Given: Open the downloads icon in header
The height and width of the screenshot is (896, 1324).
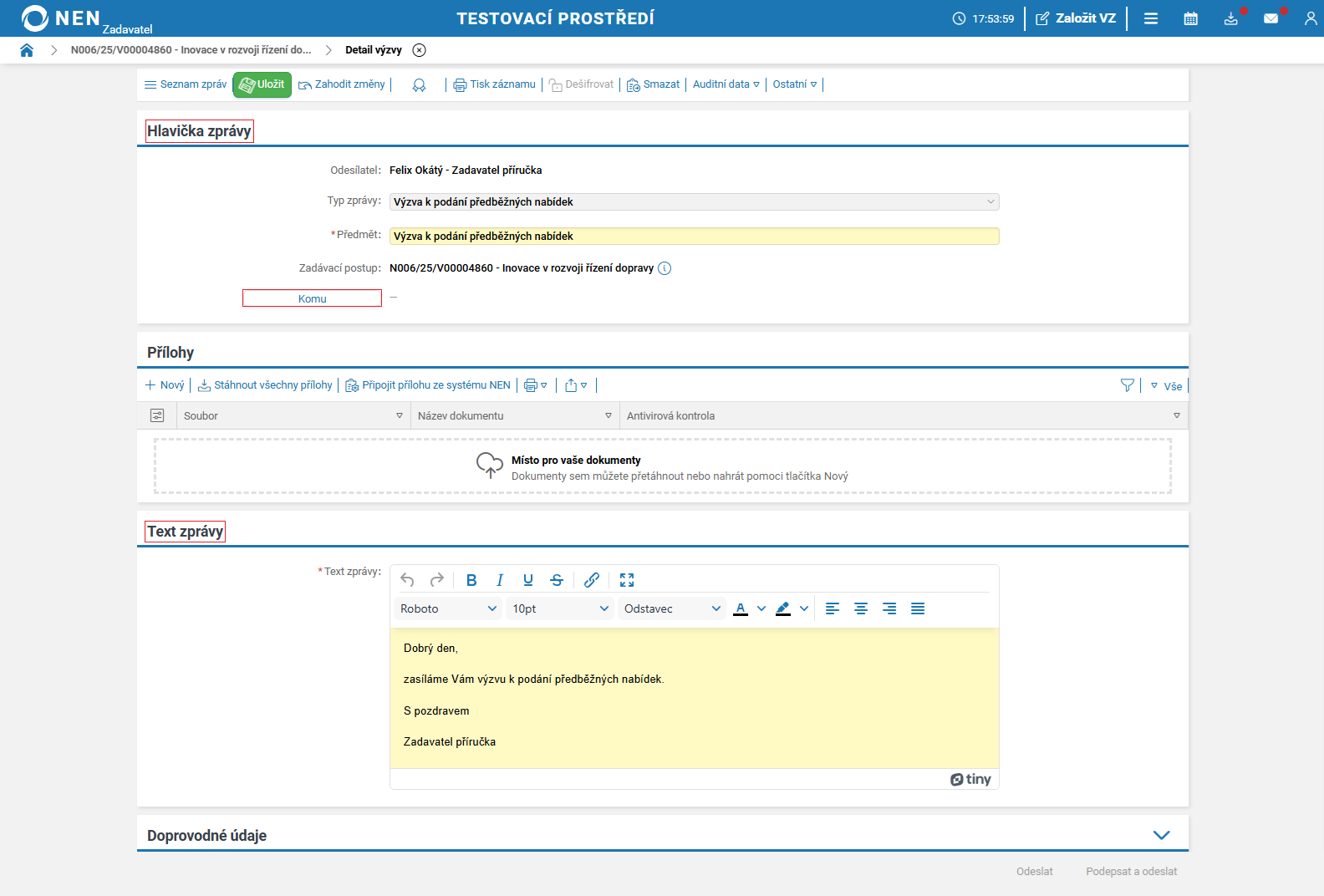Looking at the screenshot, I should pyautogui.click(x=1231, y=18).
